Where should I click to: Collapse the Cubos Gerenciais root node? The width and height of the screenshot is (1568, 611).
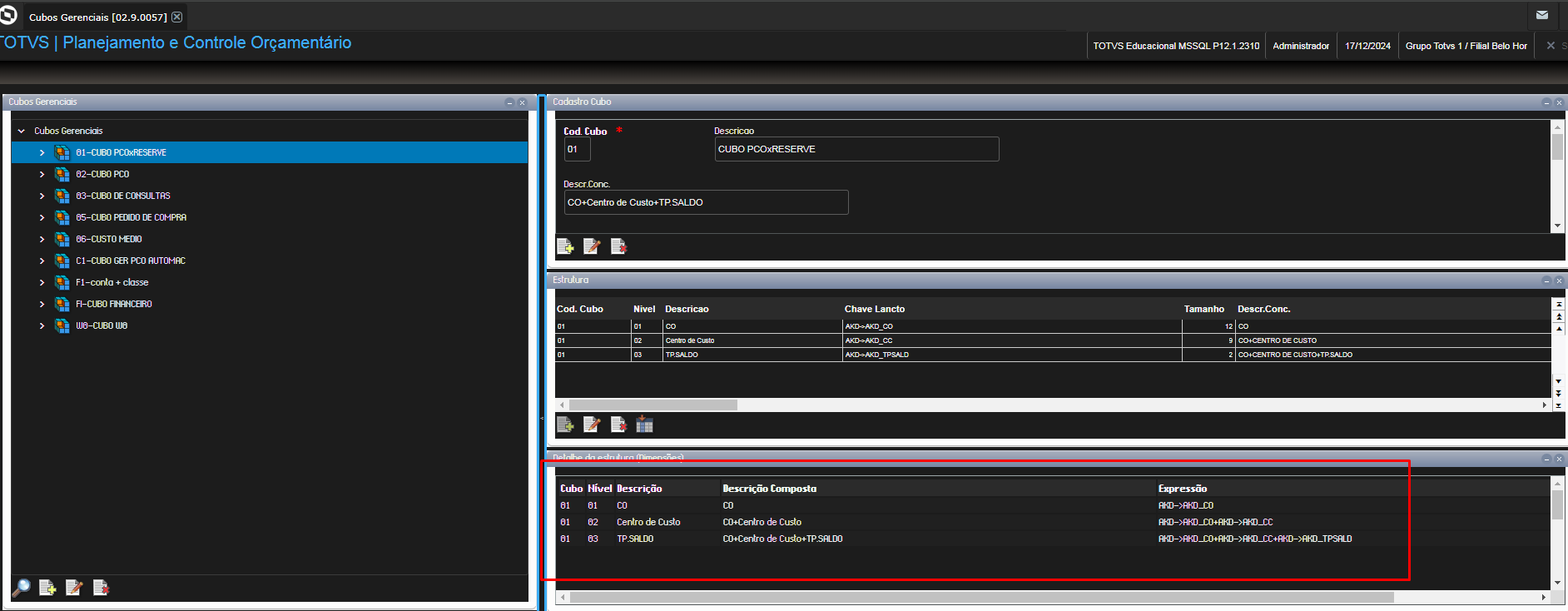pos(22,131)
